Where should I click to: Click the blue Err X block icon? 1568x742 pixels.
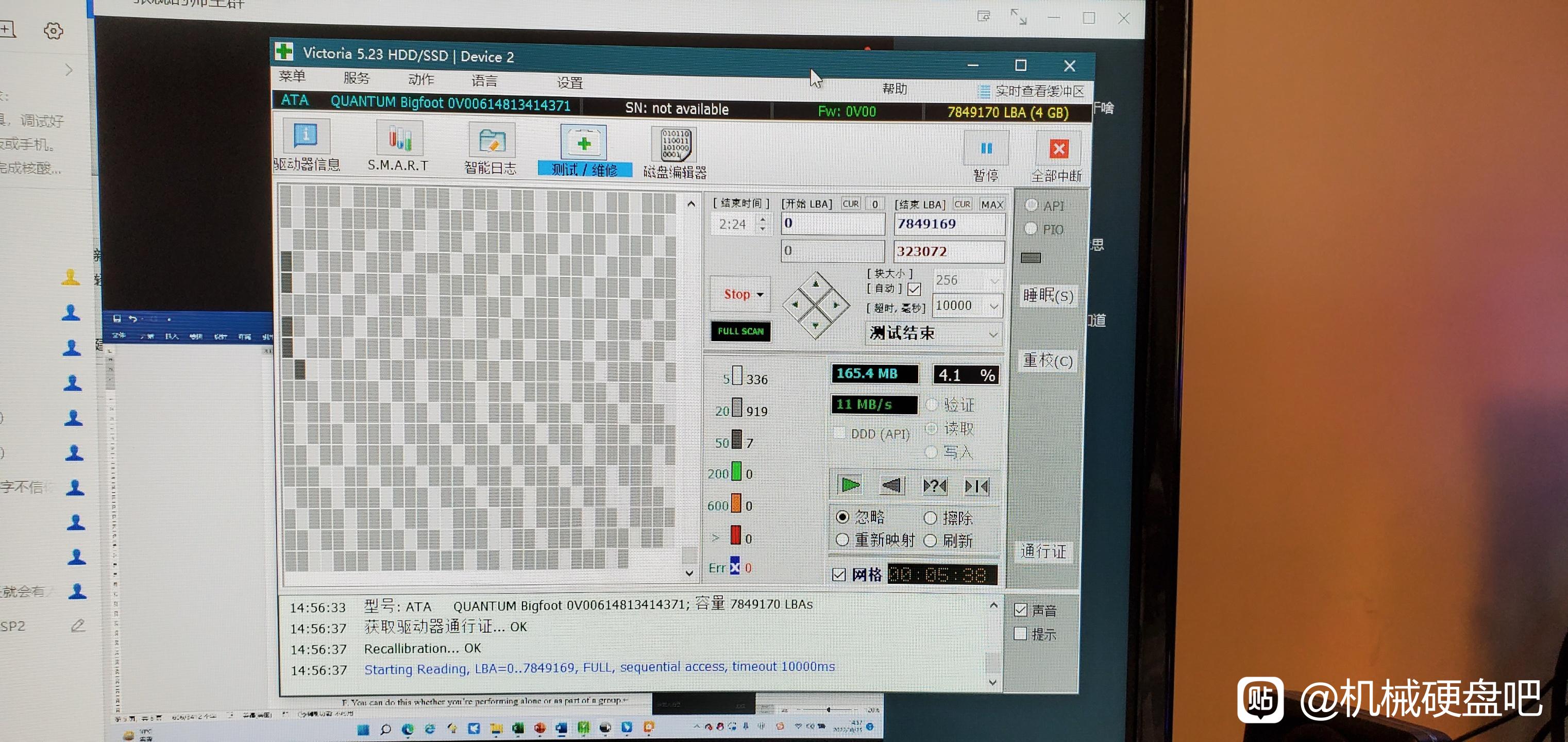click(735, 566)
